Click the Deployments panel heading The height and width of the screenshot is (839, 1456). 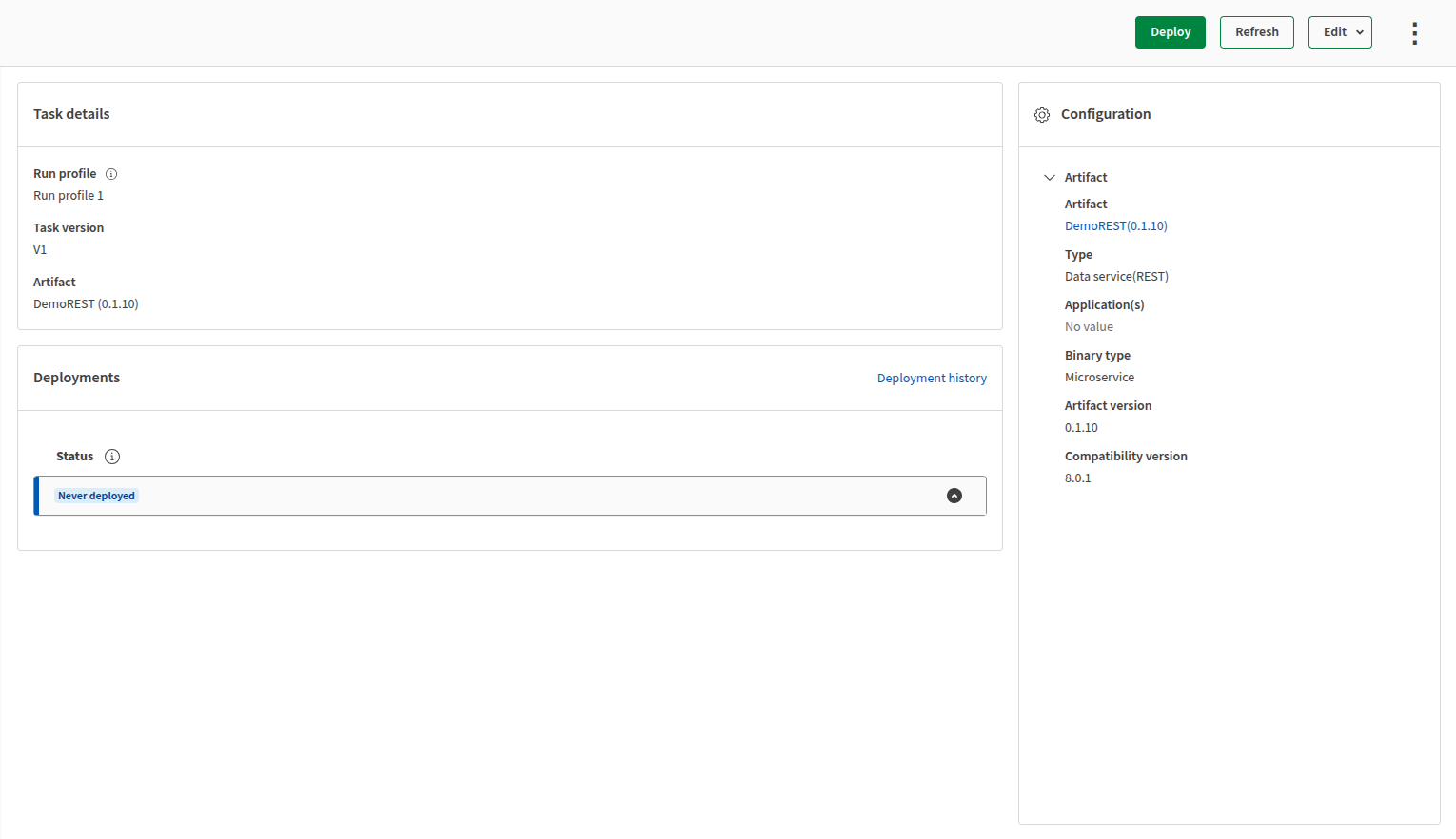coord(76,378)
